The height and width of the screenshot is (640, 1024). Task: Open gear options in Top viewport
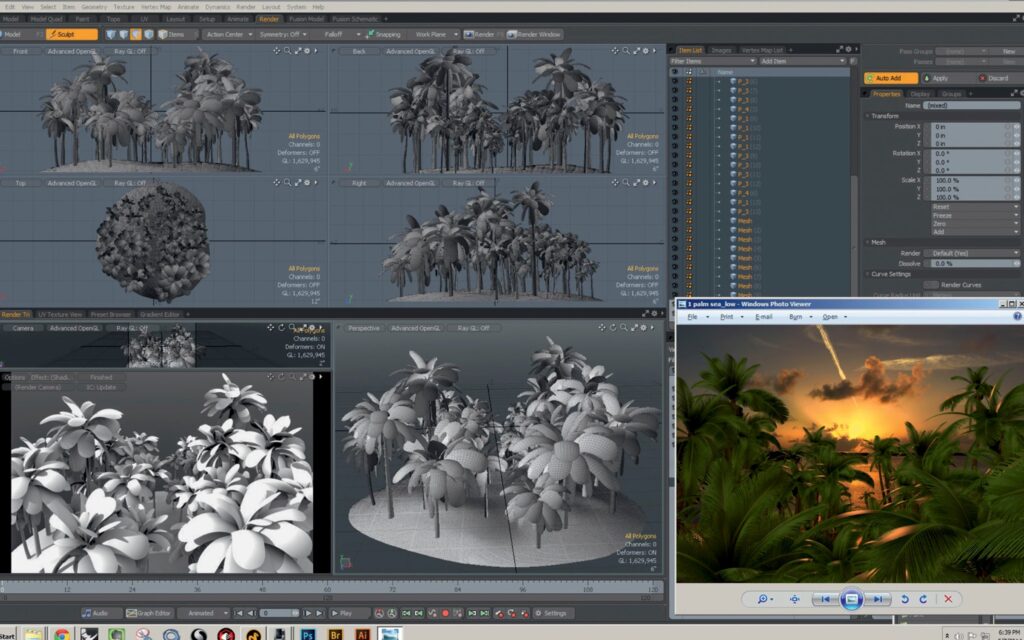click(x=308, y=183)
